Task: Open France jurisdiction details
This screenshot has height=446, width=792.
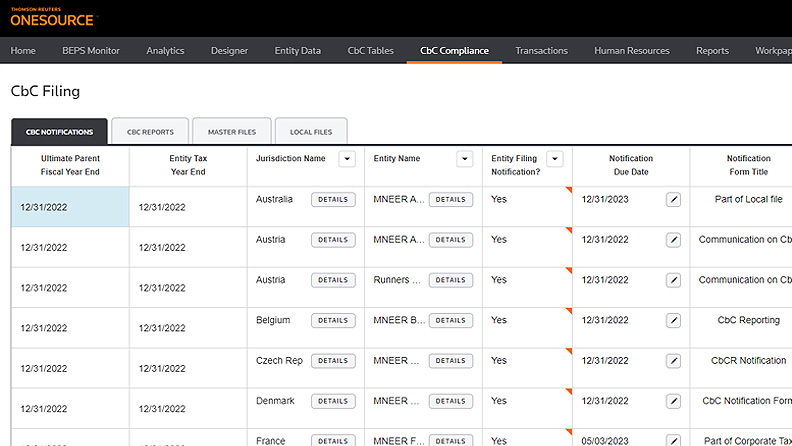Action: click(333, 440)
